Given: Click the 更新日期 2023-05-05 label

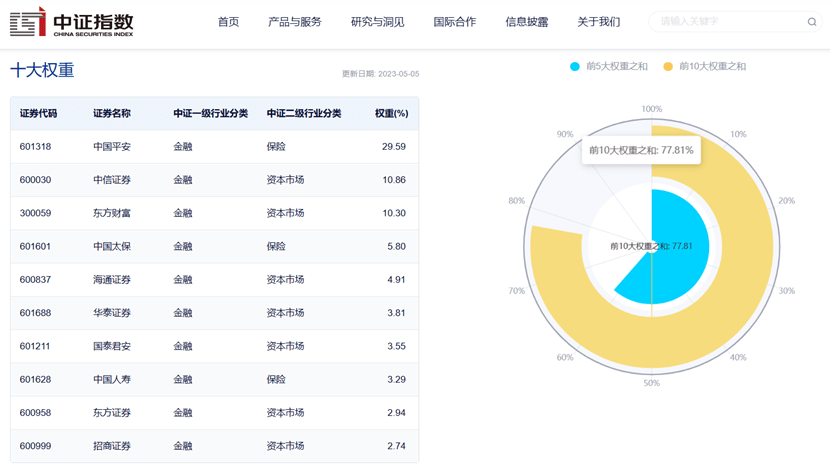Looking at the screenshot, I should 381,74.
